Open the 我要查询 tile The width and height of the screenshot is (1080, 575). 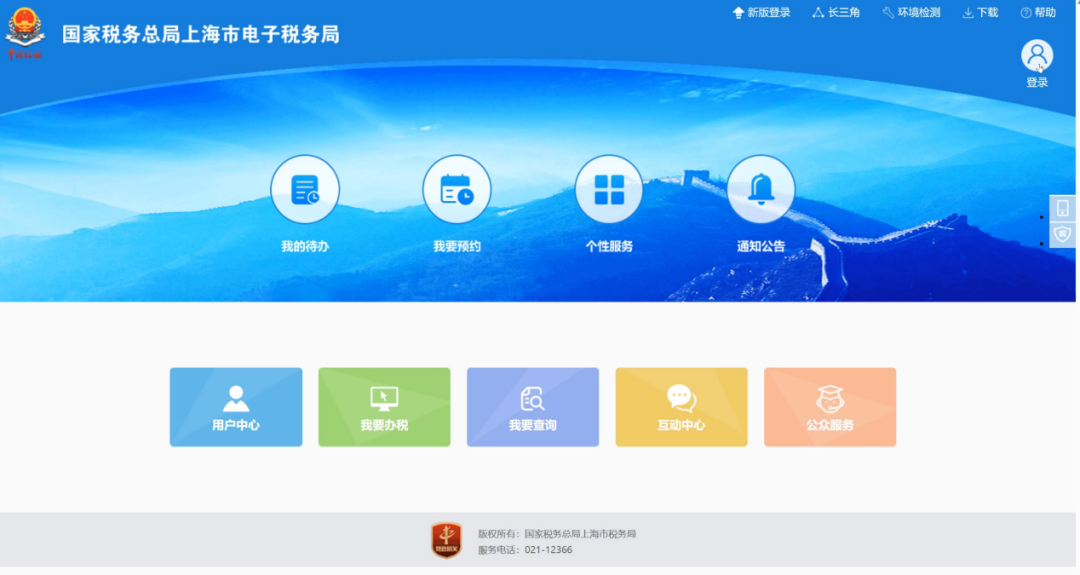(x=532, y=407)
